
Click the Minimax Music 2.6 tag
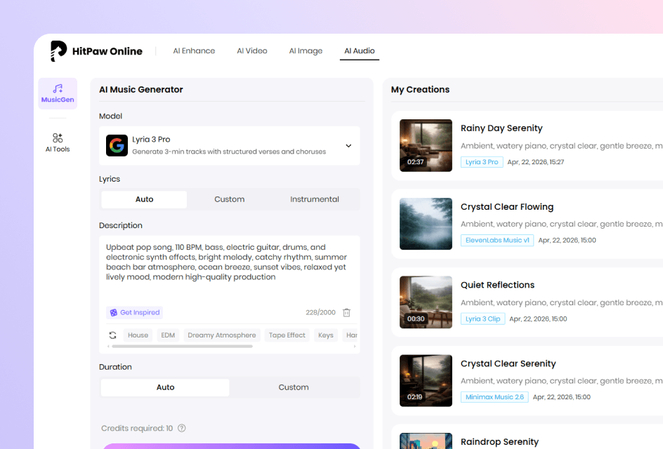coord(495,397)
